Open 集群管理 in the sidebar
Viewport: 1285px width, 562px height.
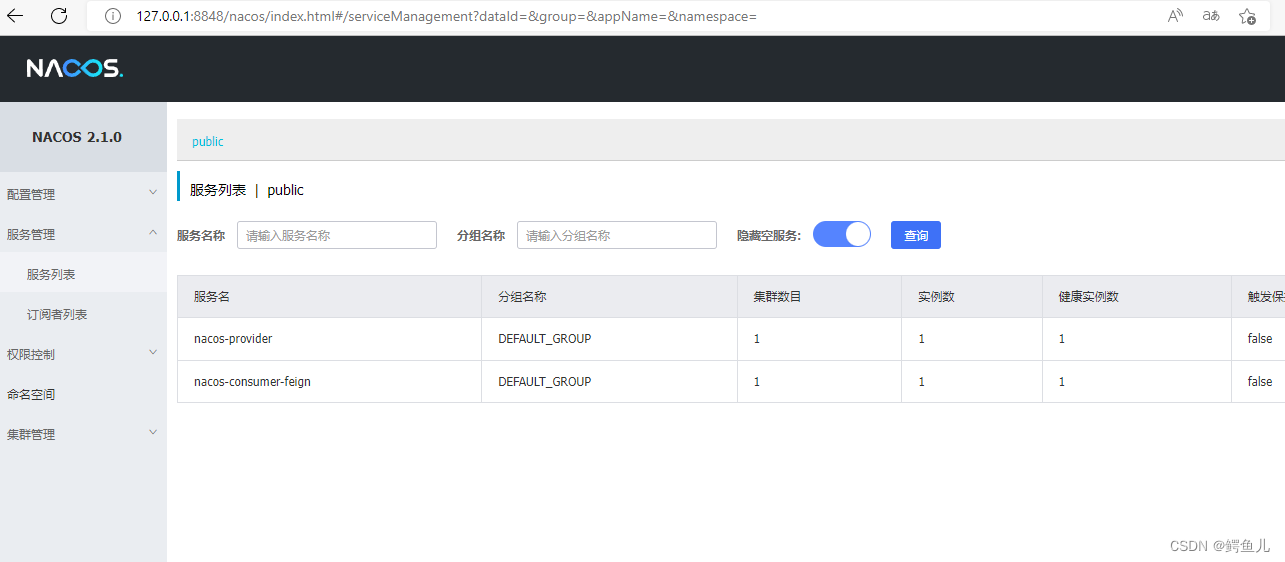tap(31, 434)
